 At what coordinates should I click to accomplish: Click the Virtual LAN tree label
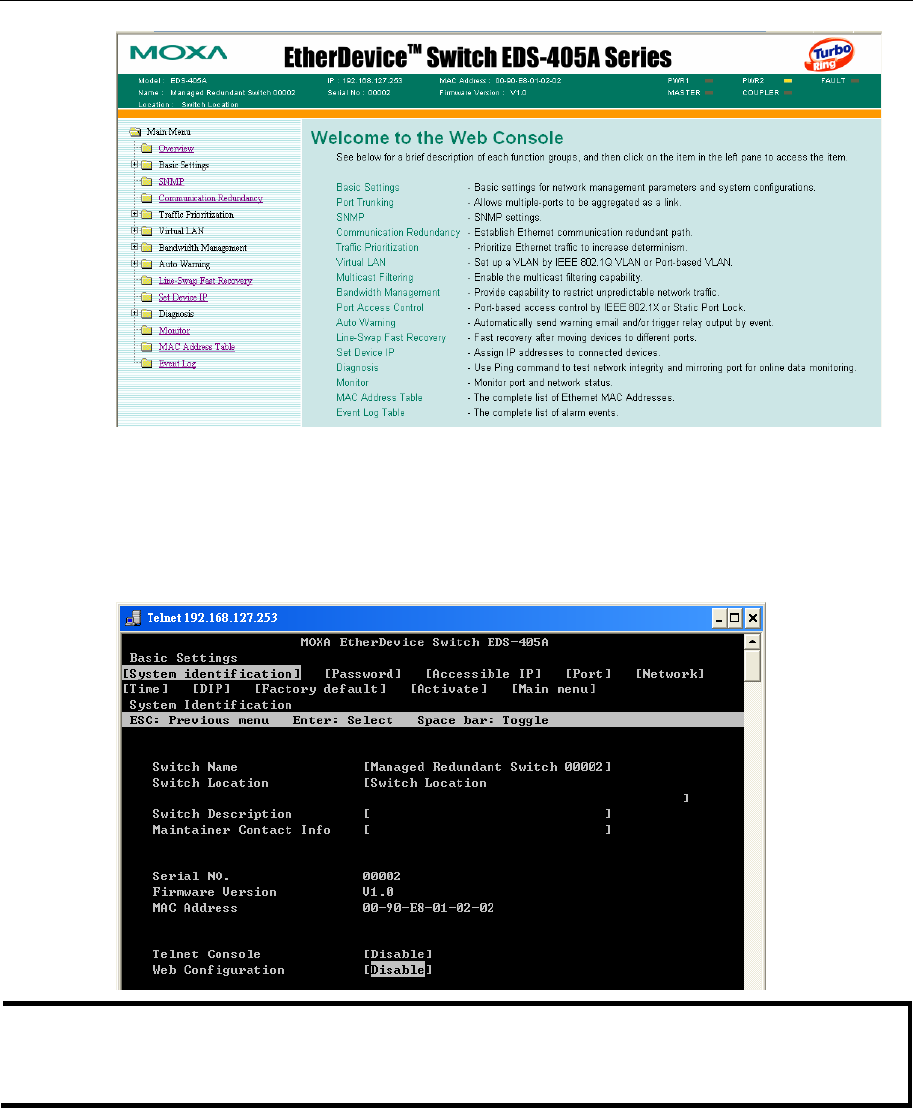tap(181, 231)
